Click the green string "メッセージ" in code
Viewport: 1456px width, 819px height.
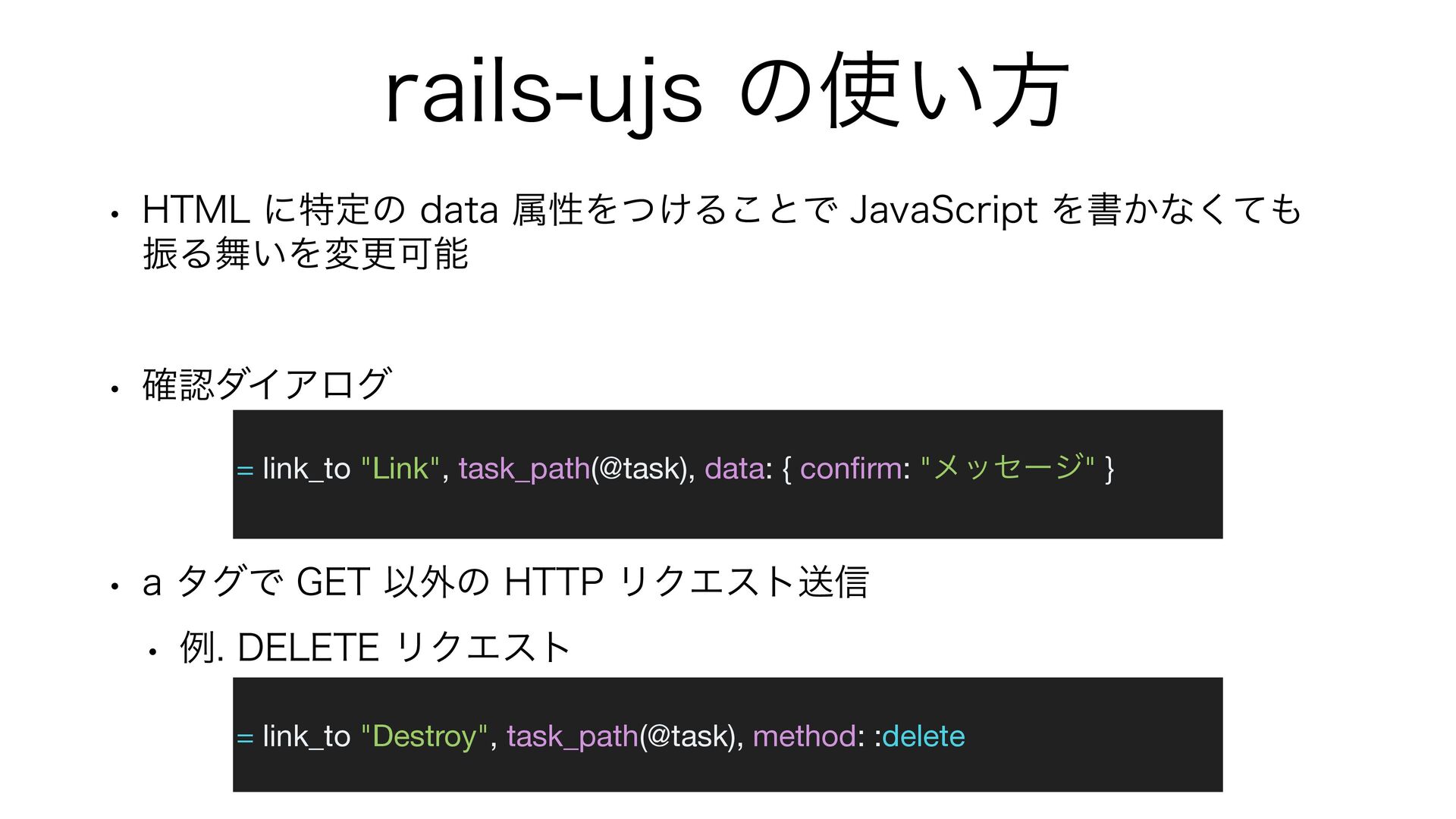[1007, 467]
